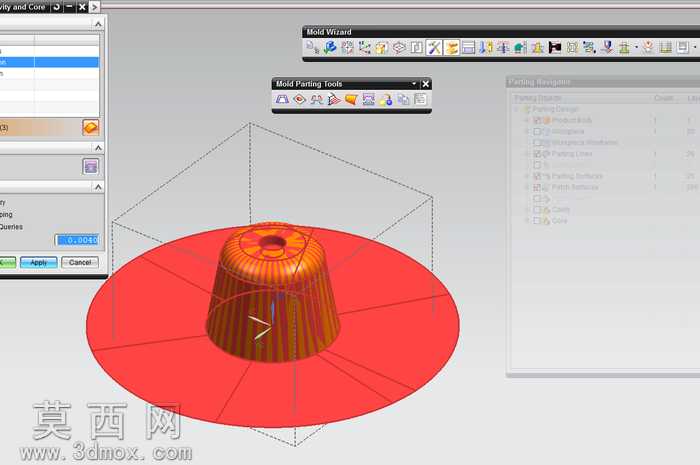The height and width of the screenshot is (465, 700).
Task: Toggle the highlighted Mold Parting Tools icon
Action: (x=452, y=47)
